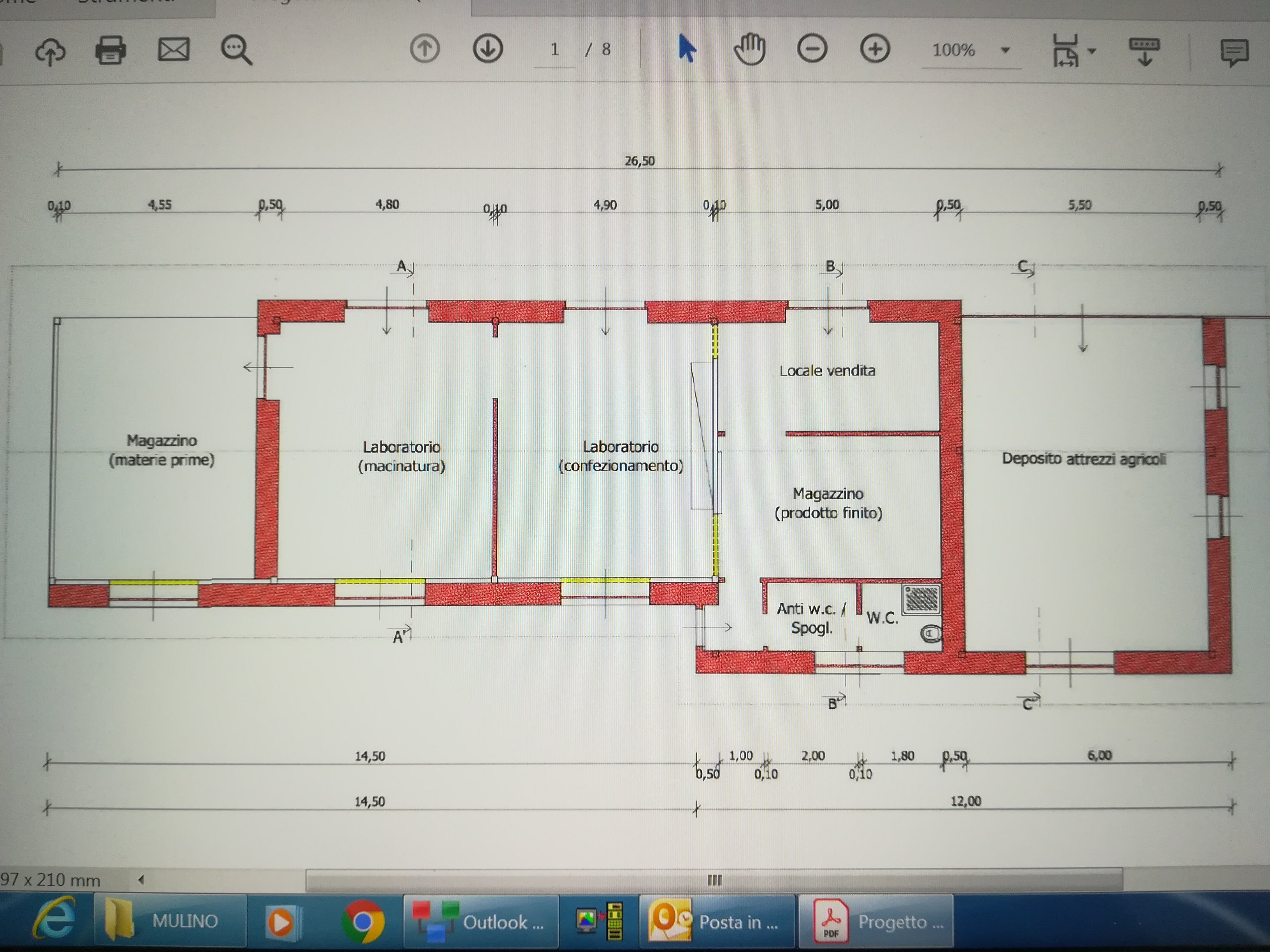Click the 12,00 dimension text

pyautogui.click(x=966, y=801)
